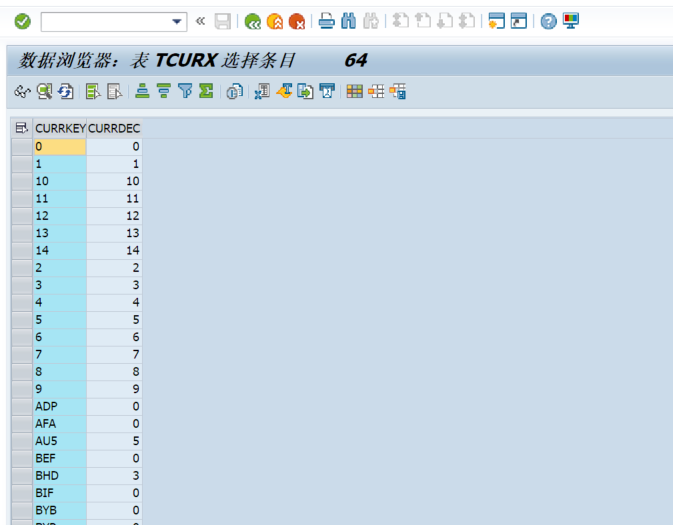Click the Print icon
The width and height of the screenshot is (673, 525).
tap(327, 21)
